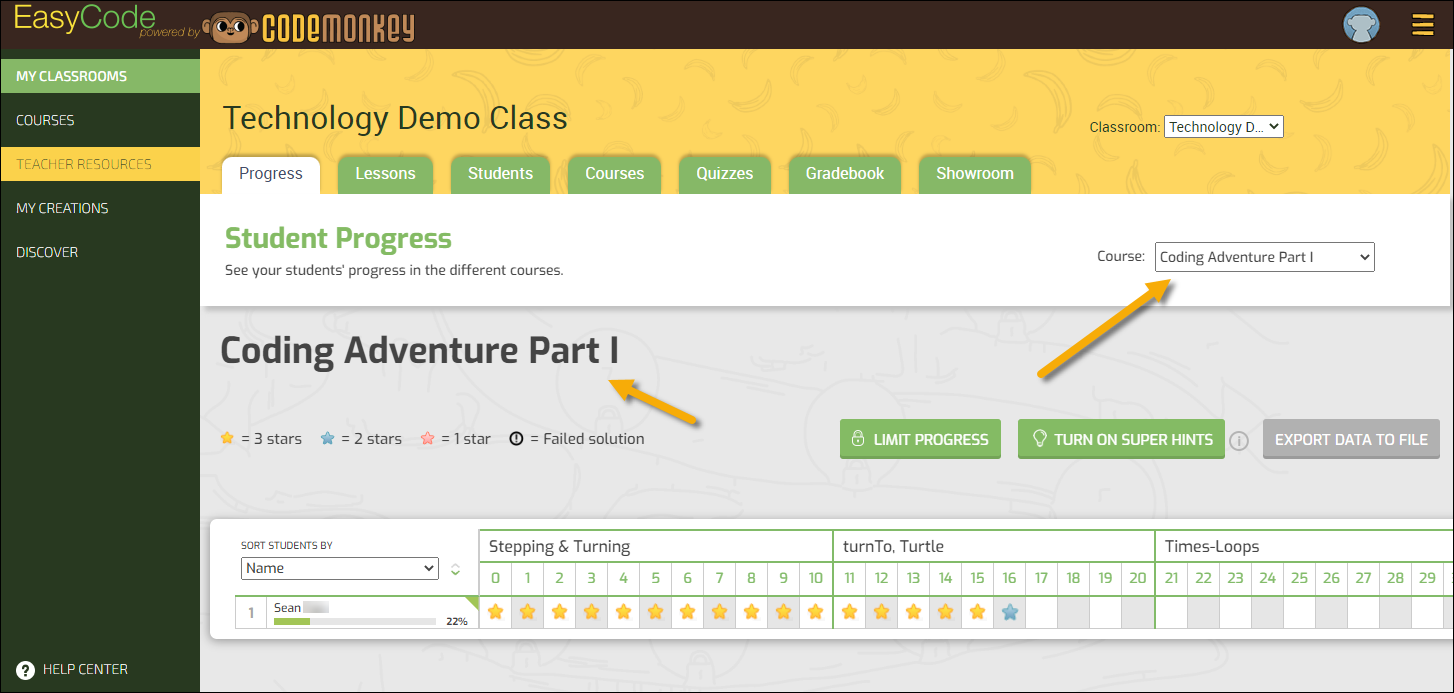Select level 16 under turnTo, Turtle
The width and height of the screenshot is (1454, 693).
tap(1009, 578)
